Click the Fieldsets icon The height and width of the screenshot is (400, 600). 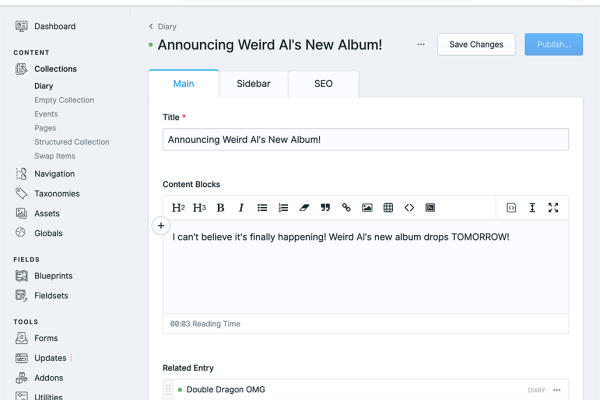[21, 296]
